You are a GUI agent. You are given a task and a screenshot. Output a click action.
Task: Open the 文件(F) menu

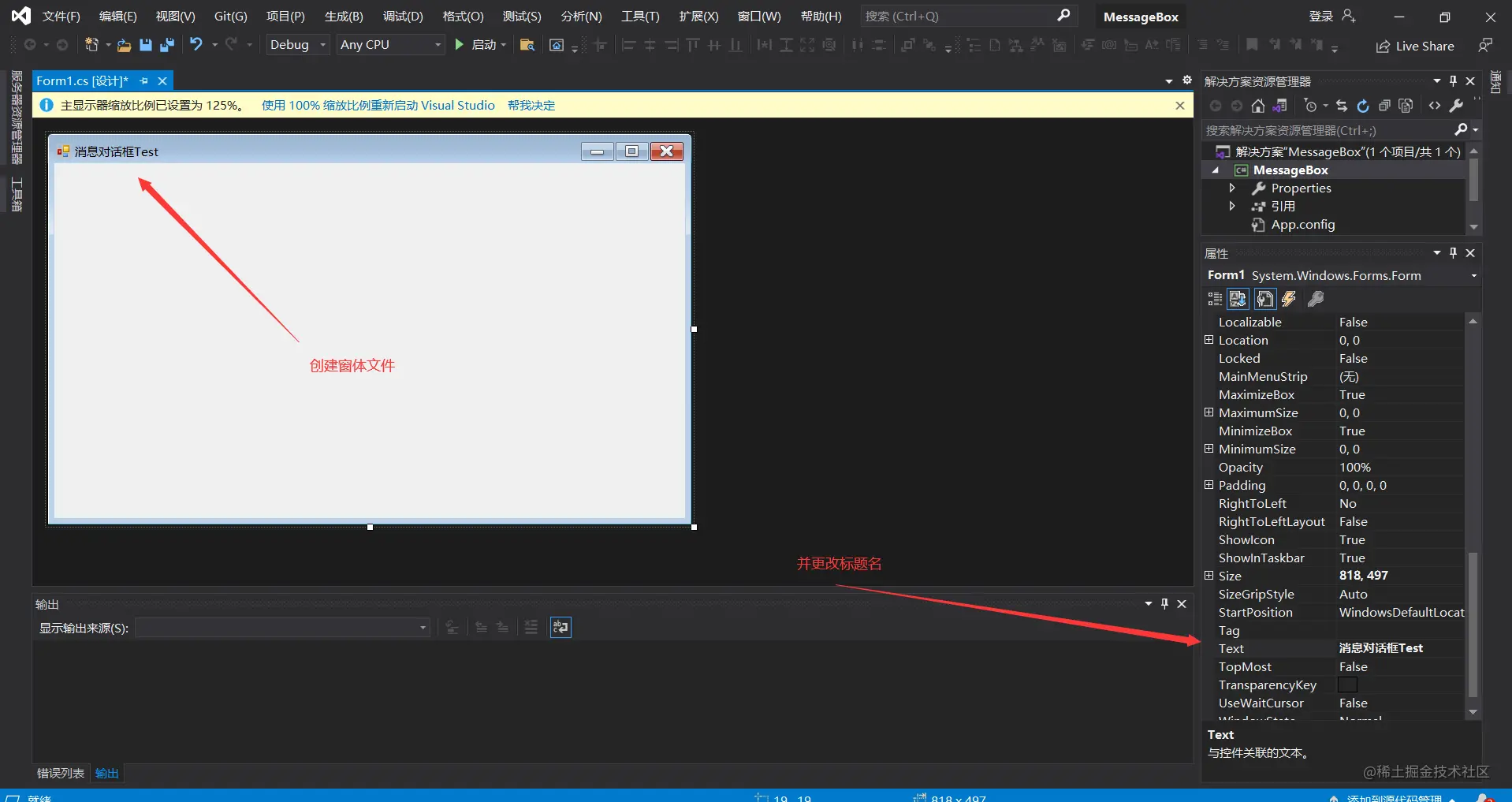pyautogui.click(x=61, y=16)
